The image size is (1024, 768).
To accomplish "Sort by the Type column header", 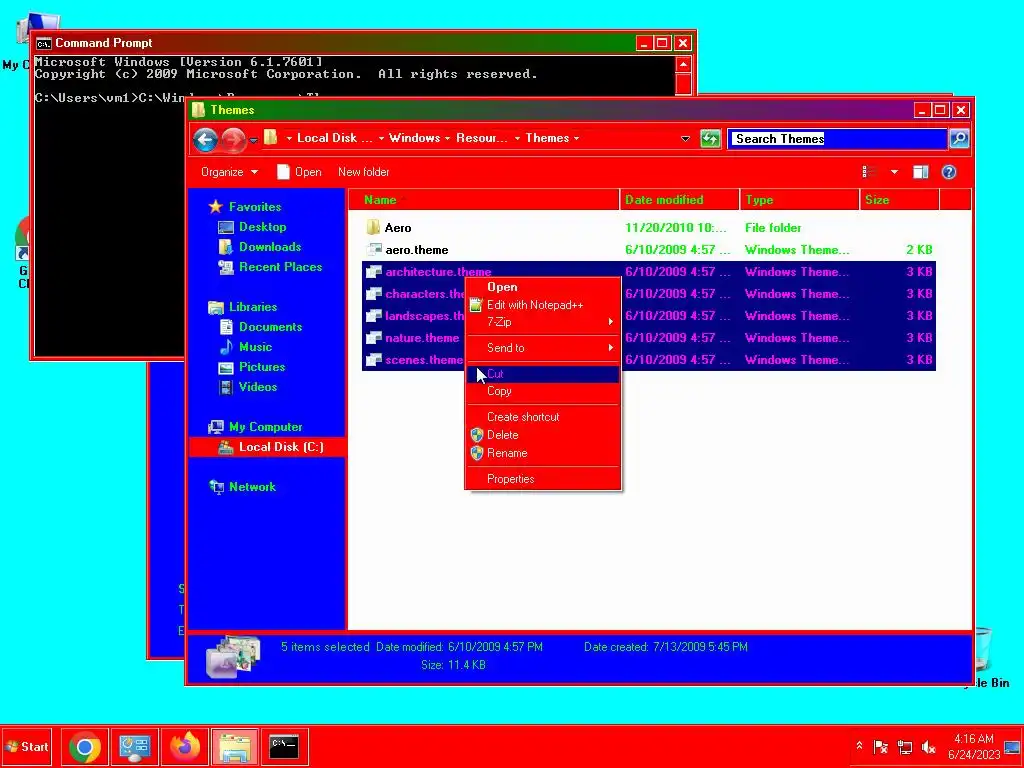I will pyautogui.click(x=800, y=200).
